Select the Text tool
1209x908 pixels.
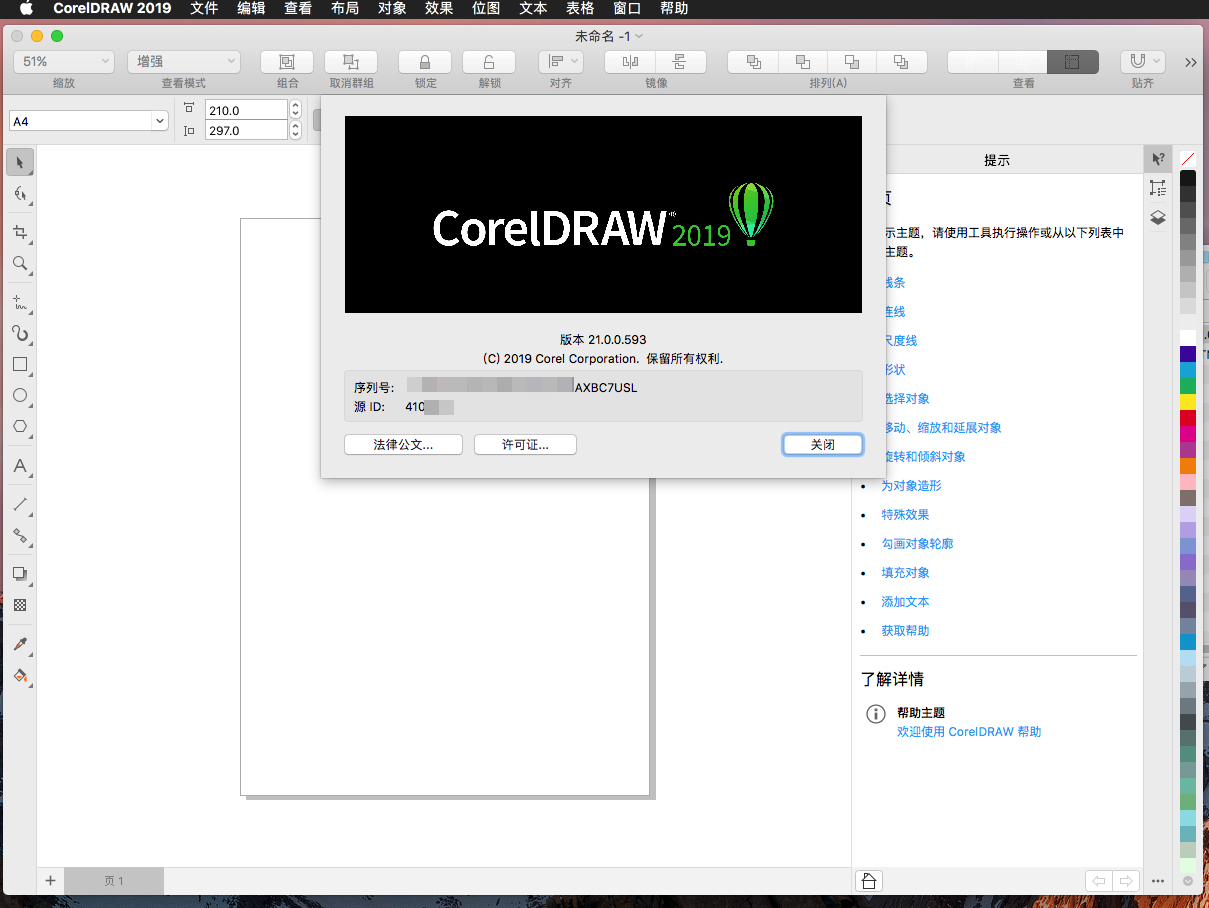19,466
